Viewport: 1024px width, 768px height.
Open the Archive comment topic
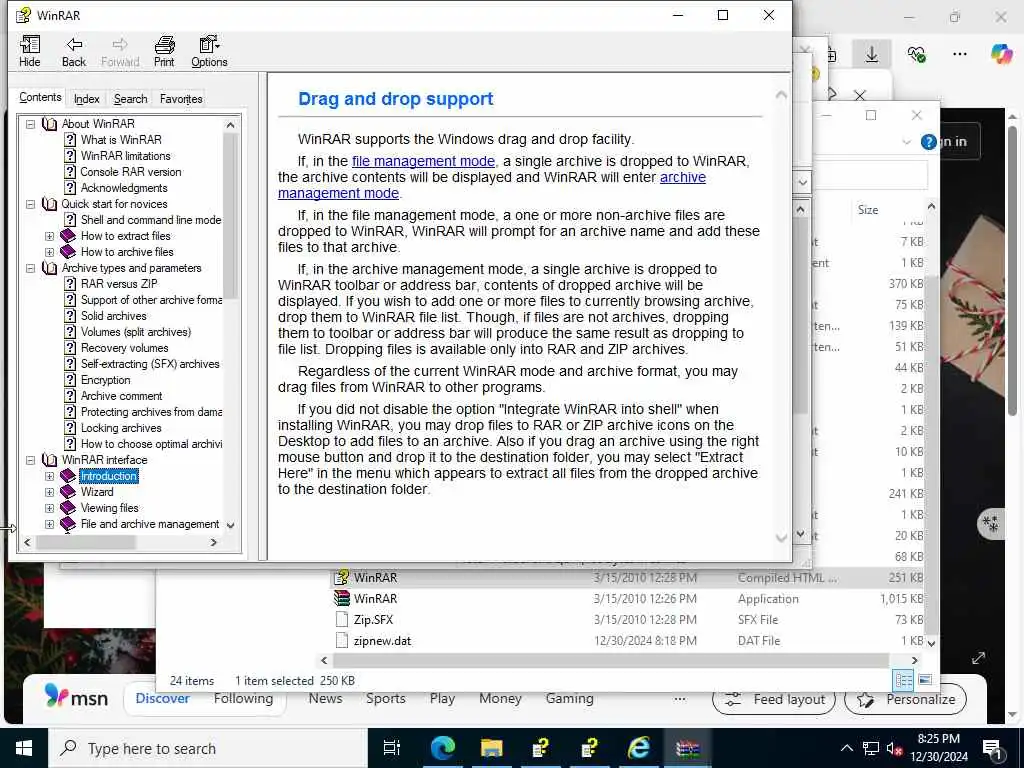click(121, 396)
